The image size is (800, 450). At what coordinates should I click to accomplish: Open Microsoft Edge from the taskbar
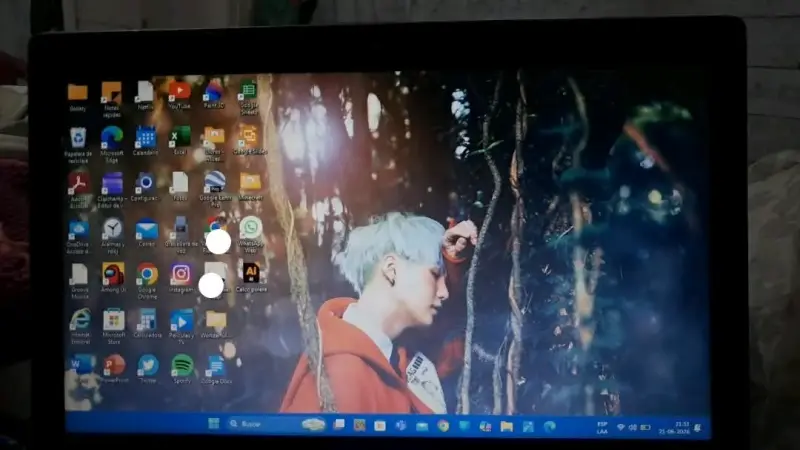click(549, 427)
